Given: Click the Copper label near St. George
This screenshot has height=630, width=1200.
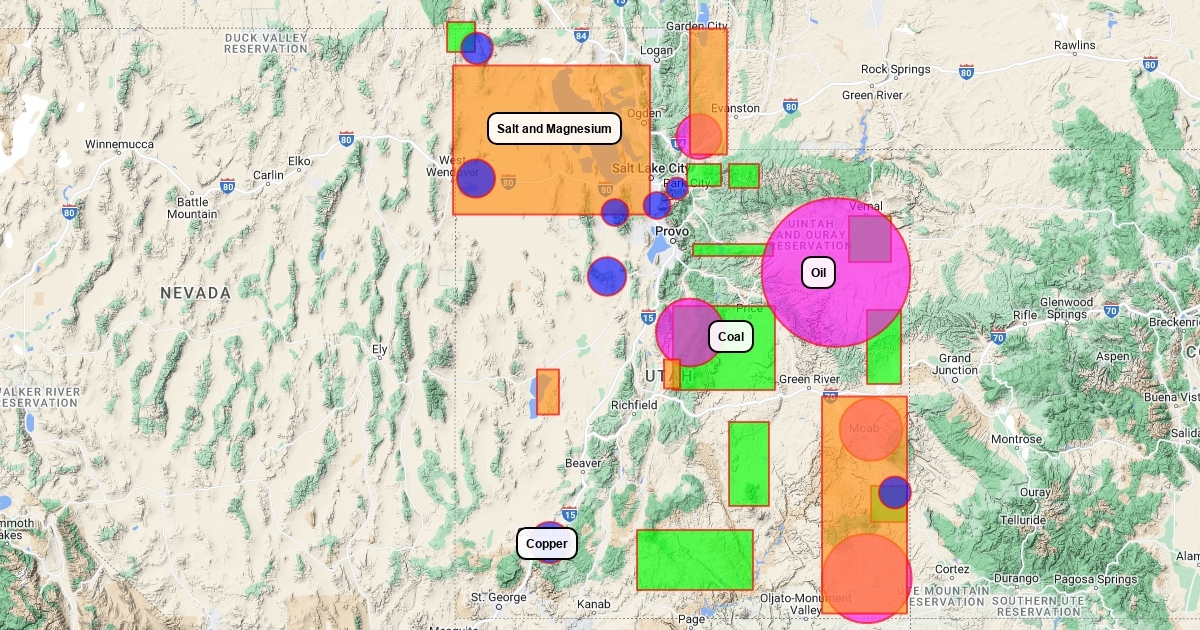Looking at the screenshot, I should pyautogui.click(x=547, y=544).
